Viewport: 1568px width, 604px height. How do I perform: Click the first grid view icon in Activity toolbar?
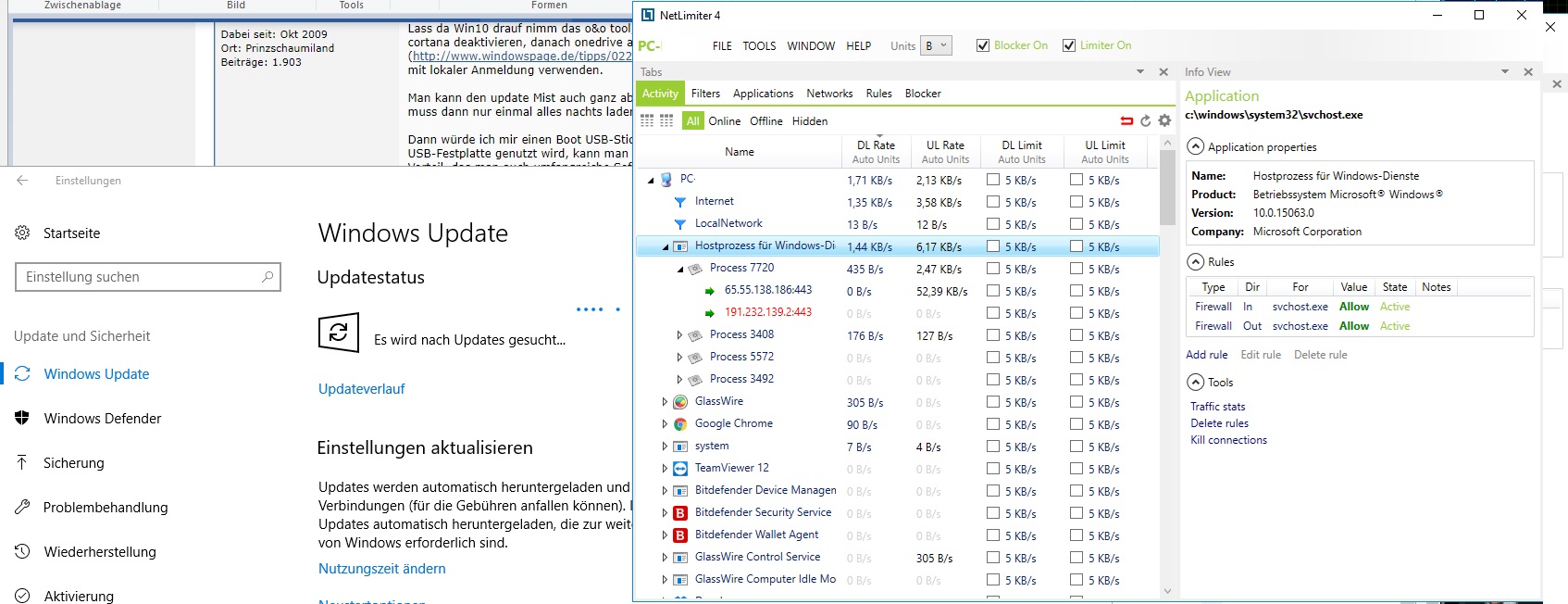click(647, 121)
